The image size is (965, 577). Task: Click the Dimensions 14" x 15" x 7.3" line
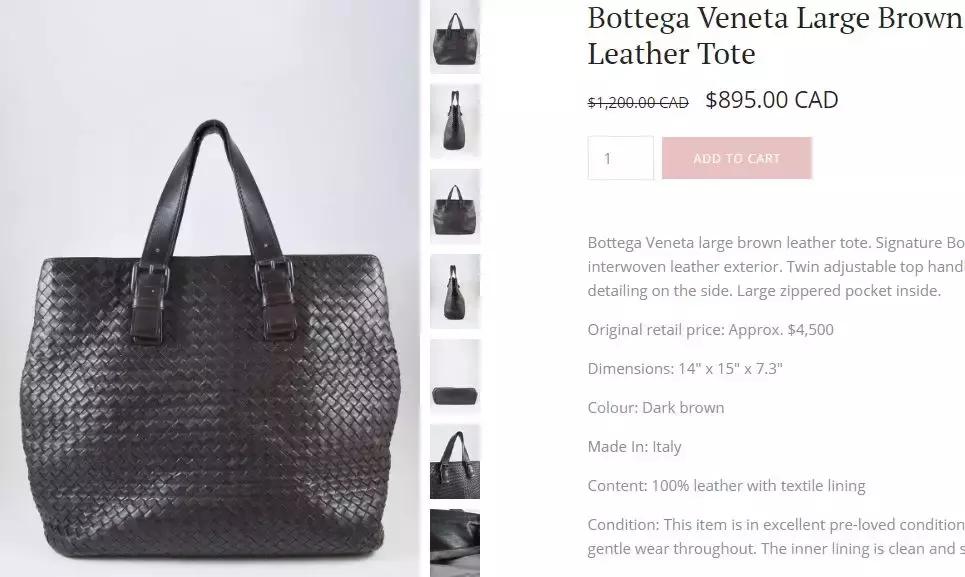(x=685, y=368)
